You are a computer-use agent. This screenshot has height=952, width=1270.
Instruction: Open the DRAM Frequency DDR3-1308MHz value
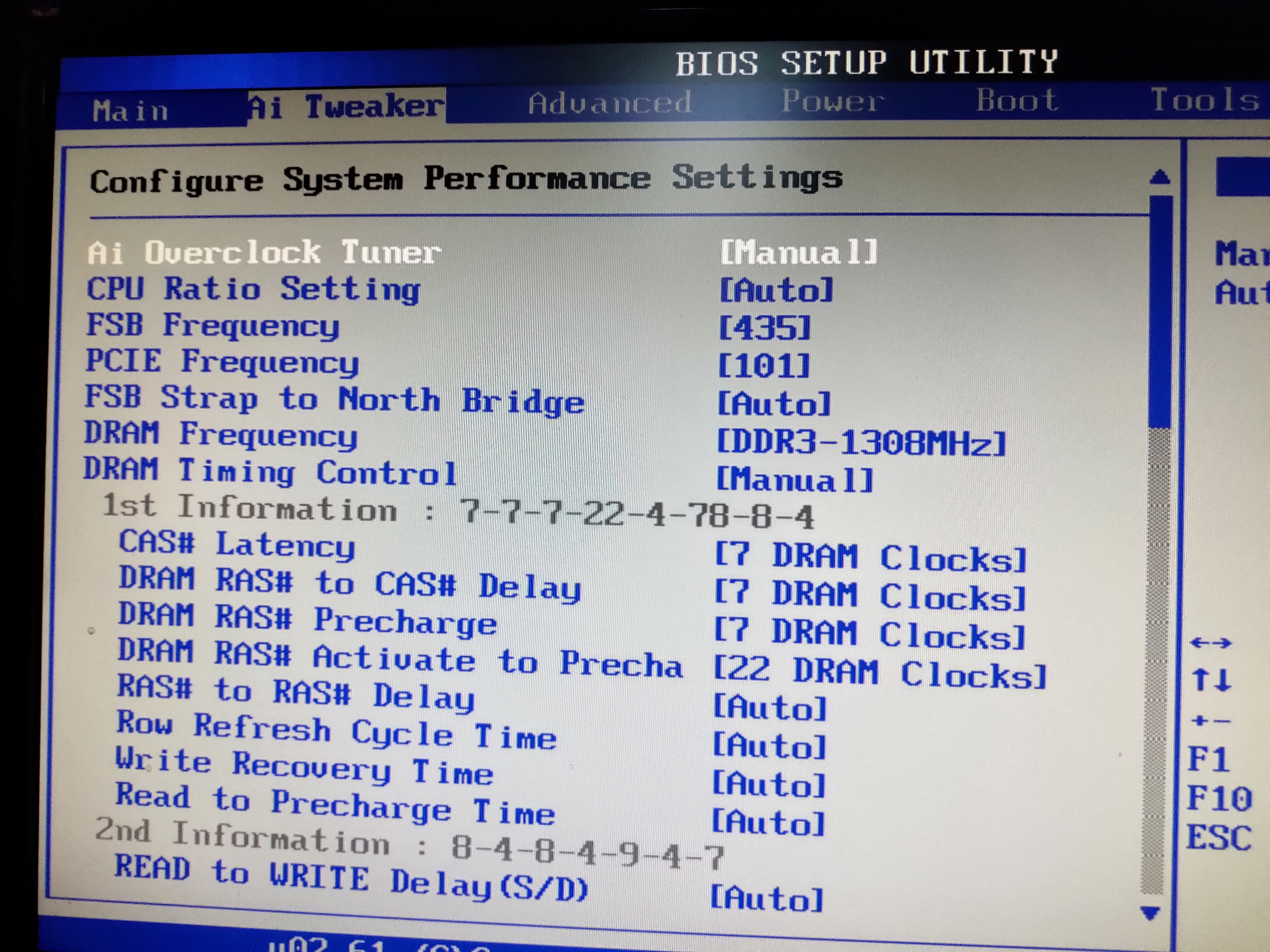861,443
